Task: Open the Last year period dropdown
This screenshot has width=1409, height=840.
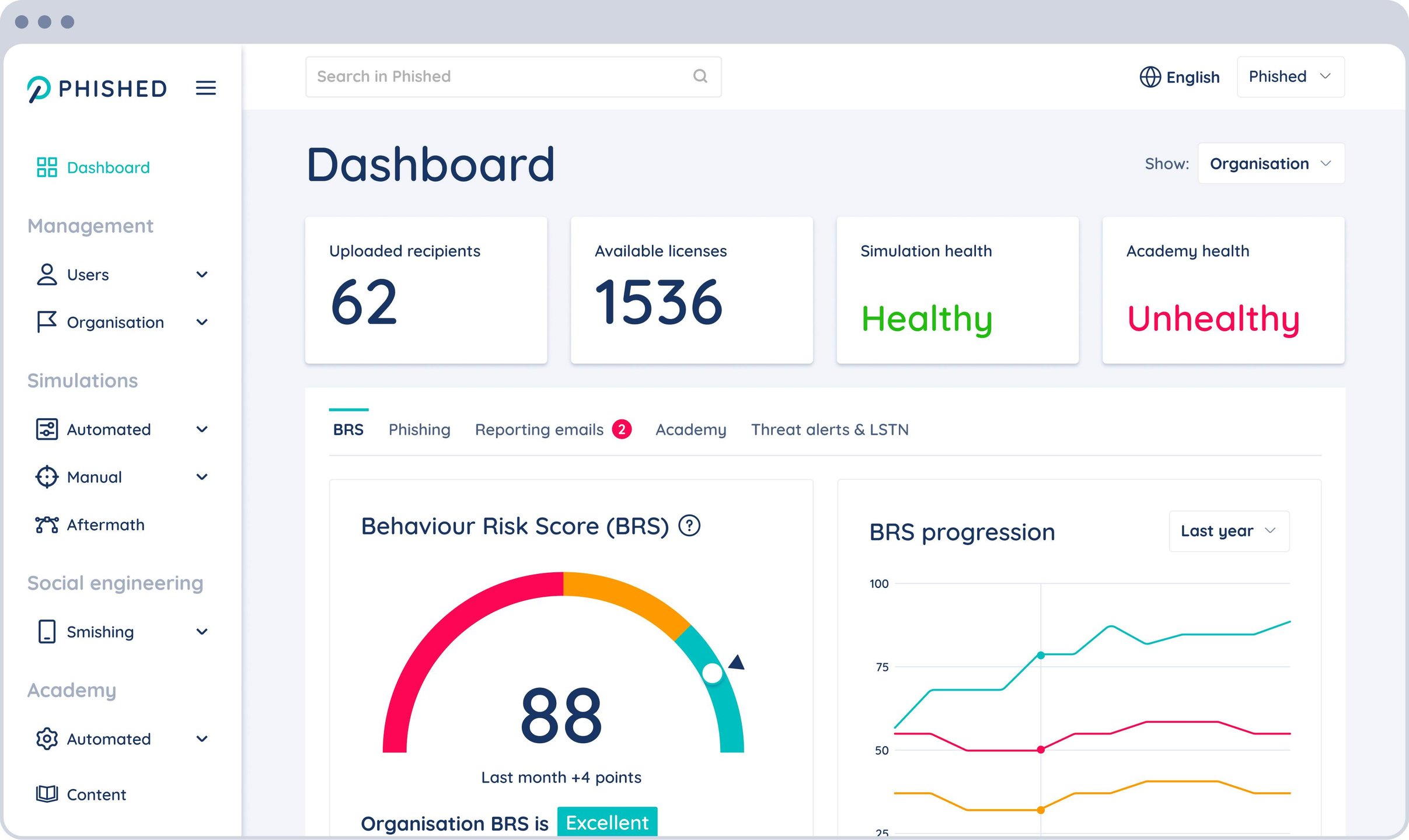Action: point(1229,531)
